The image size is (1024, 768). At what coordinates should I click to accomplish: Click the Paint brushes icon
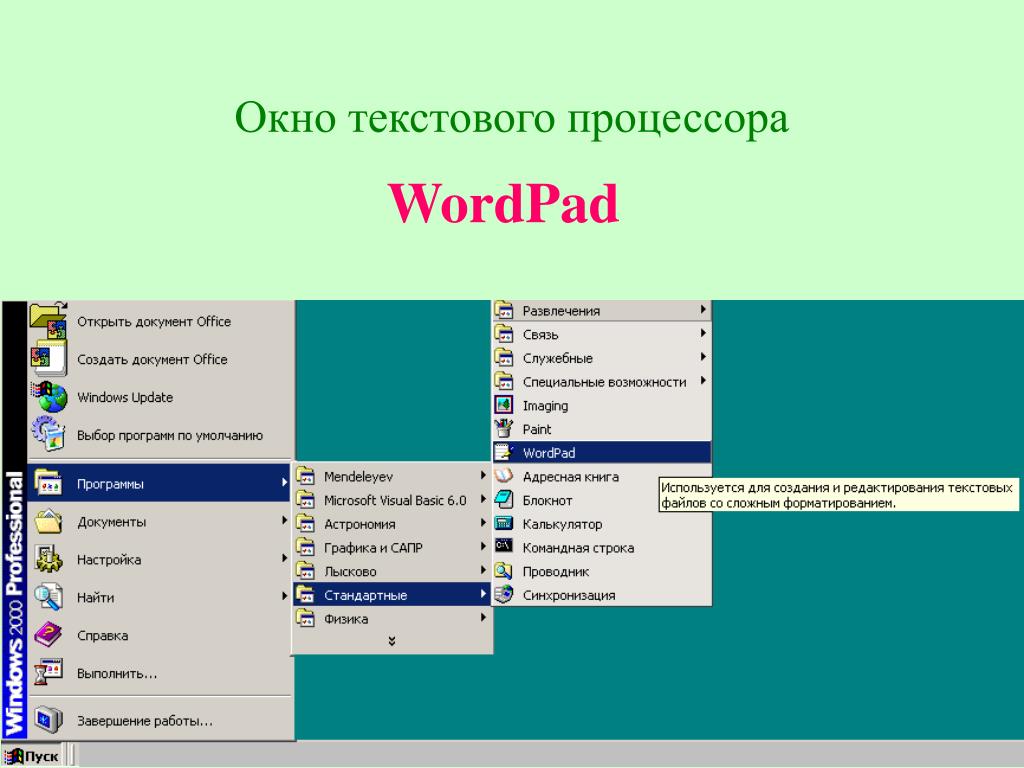click(504, 428)
